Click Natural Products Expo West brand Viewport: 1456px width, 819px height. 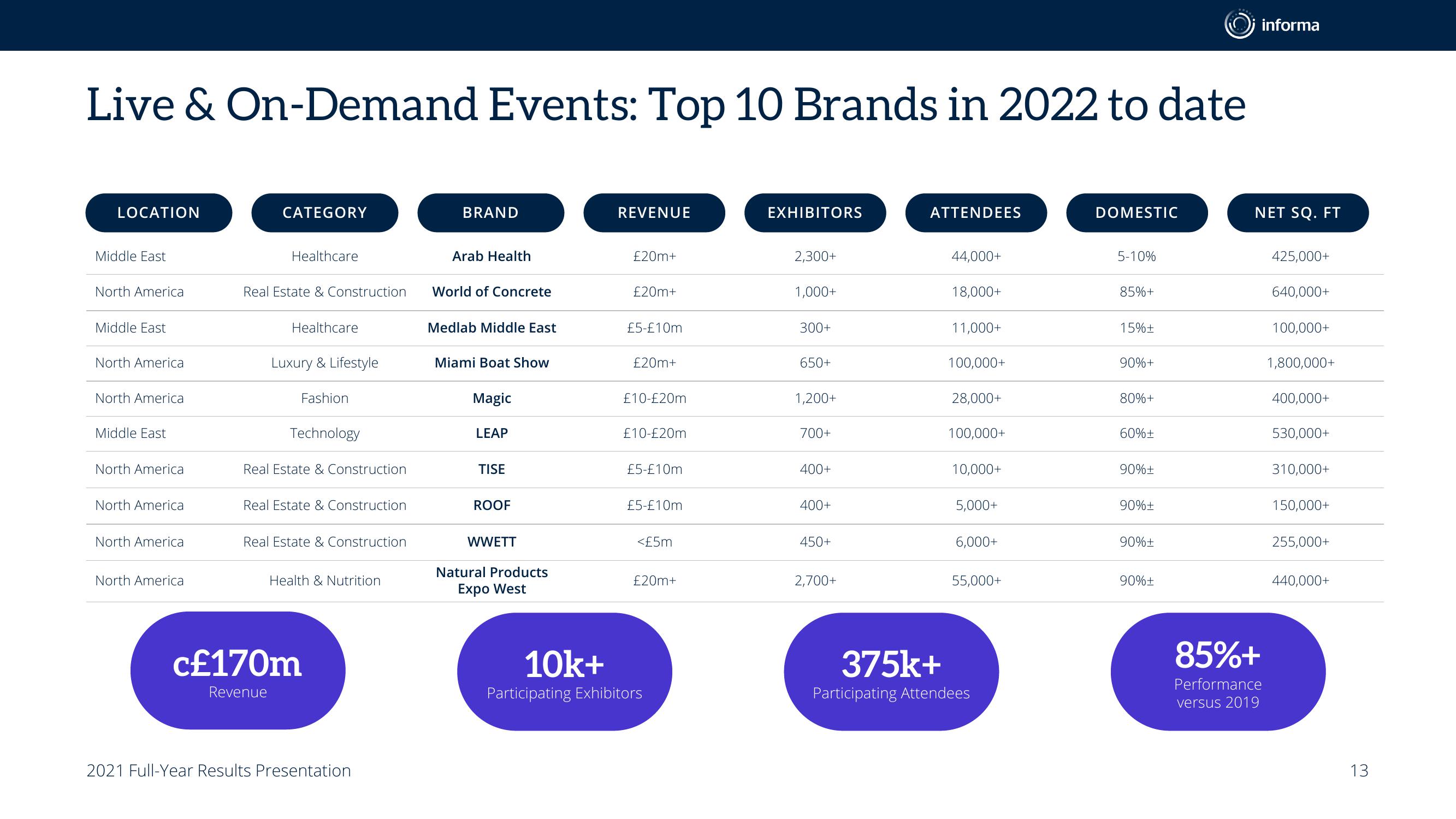(x=492, y=580)
